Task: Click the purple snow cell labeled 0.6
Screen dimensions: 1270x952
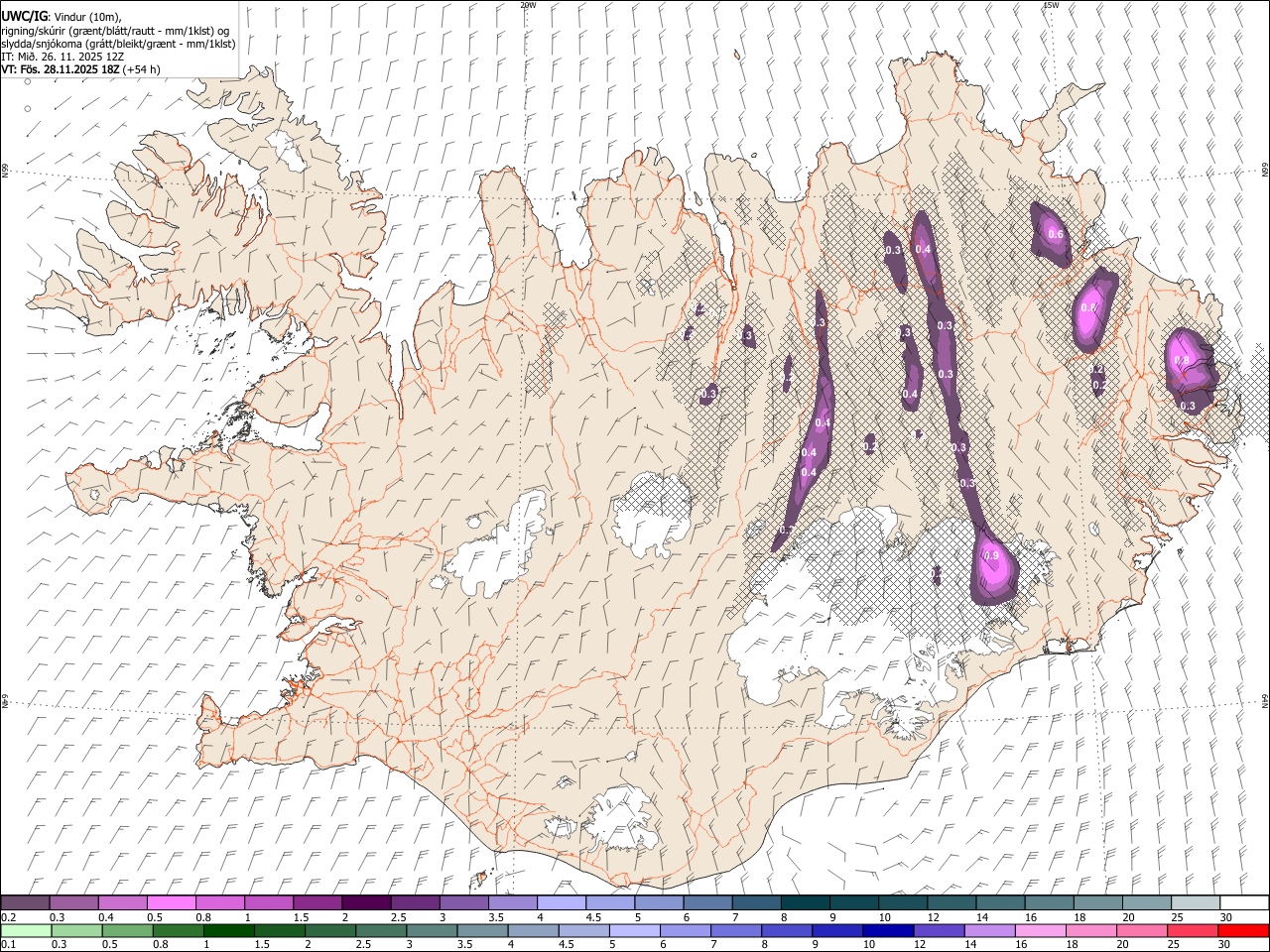Action: tap(1052, 235)
